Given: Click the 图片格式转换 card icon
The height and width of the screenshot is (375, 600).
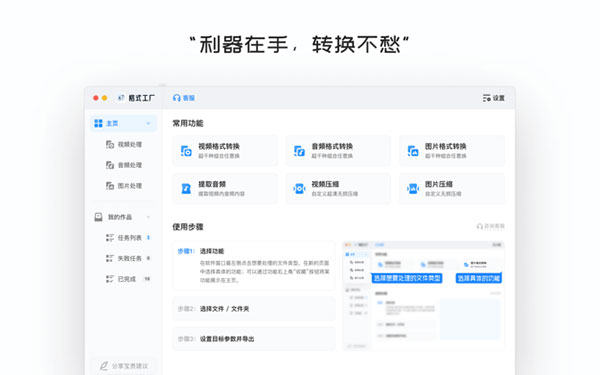Looking at the screenshot, I should pyautogui.click(x=413, y=151).
